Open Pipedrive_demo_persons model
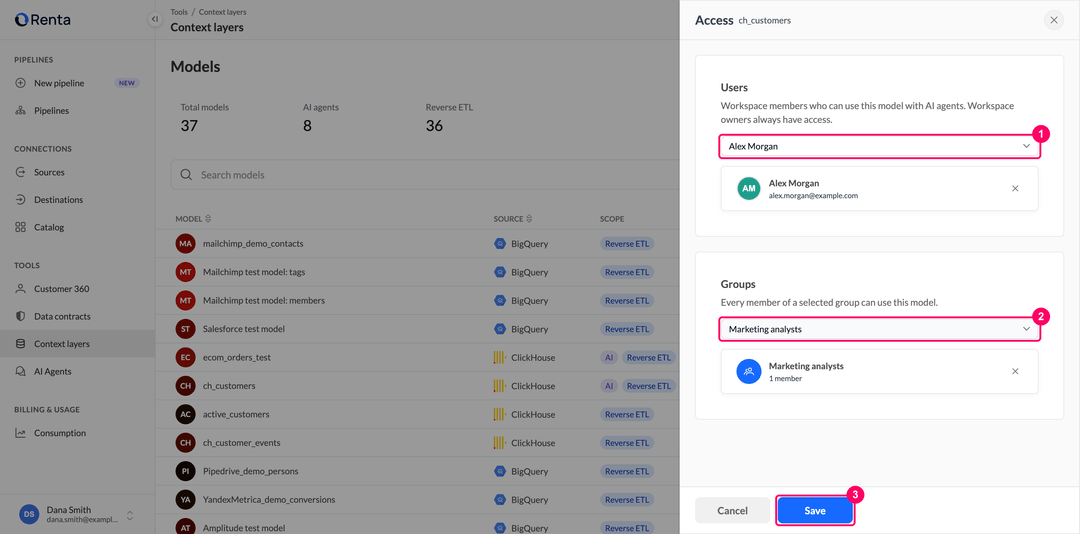Screen dimensions: 1080x534 point(251,471)
